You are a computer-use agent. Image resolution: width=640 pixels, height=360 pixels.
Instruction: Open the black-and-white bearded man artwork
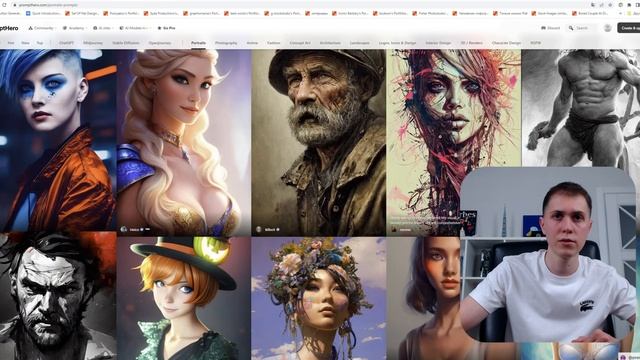click(58, 296)
